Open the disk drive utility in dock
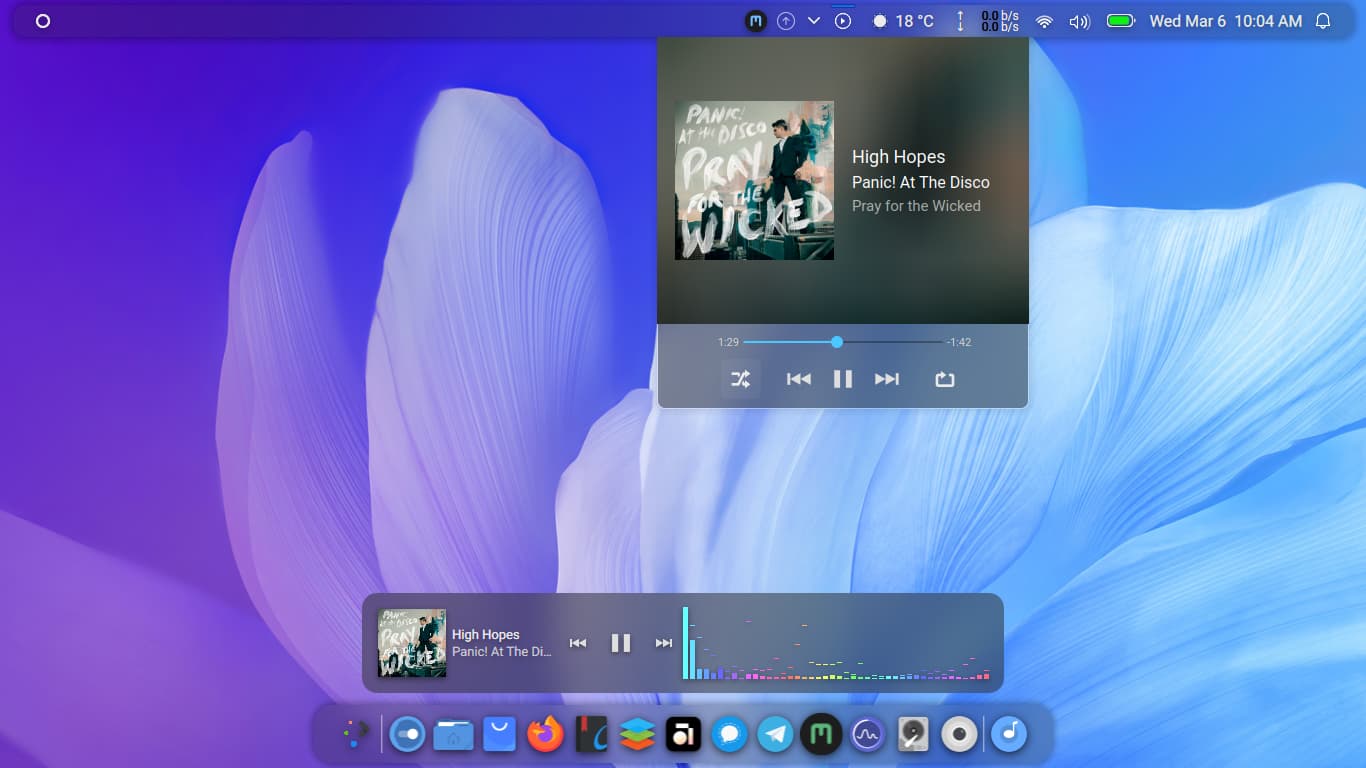 [x=913, y=735]
